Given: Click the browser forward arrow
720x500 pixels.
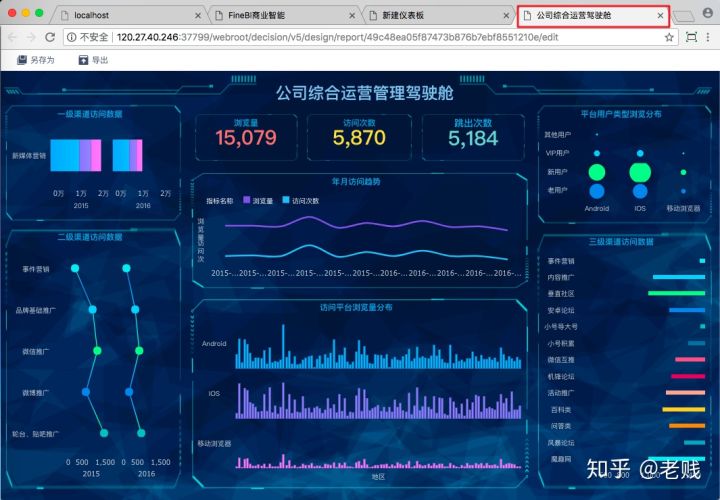Looking at the screenshot, I should click(x=31, y=37).
